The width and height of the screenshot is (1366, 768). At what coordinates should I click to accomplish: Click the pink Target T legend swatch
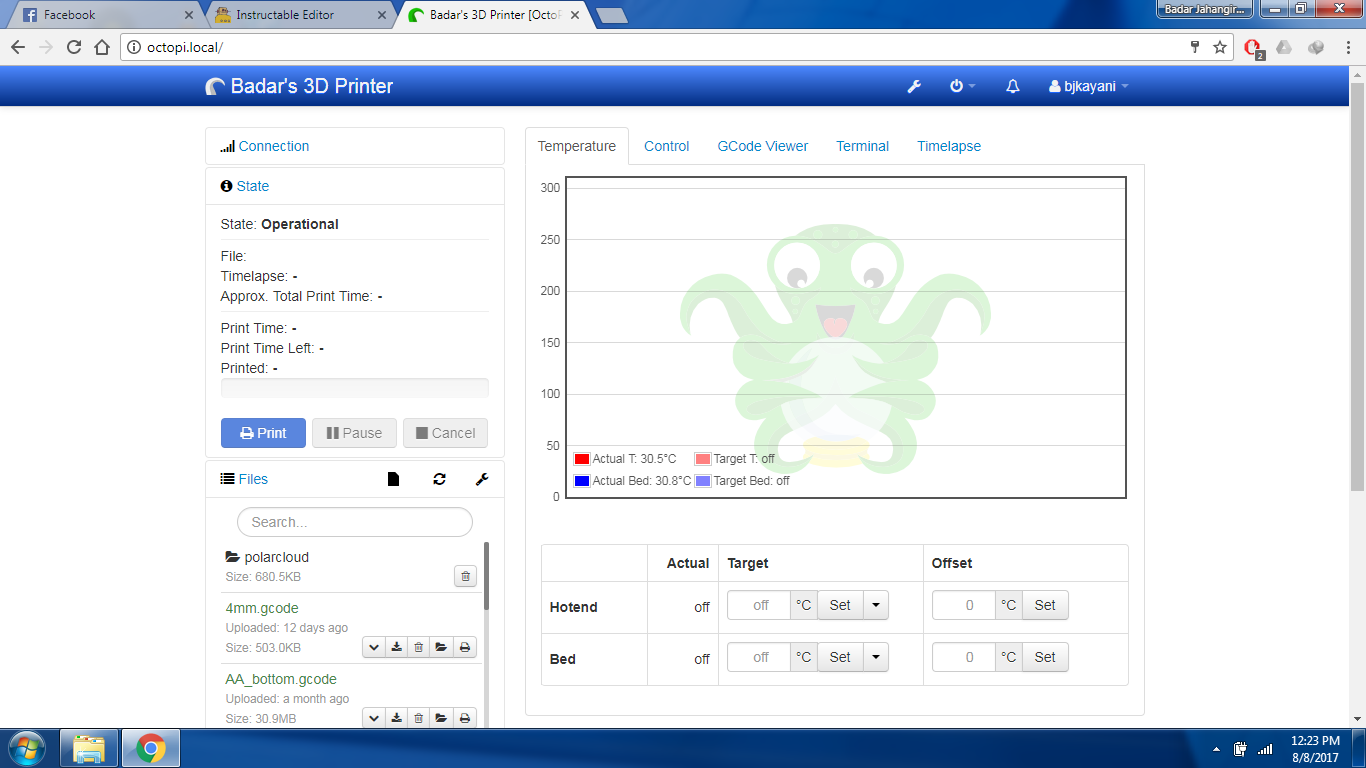click(x=703, y=459)
